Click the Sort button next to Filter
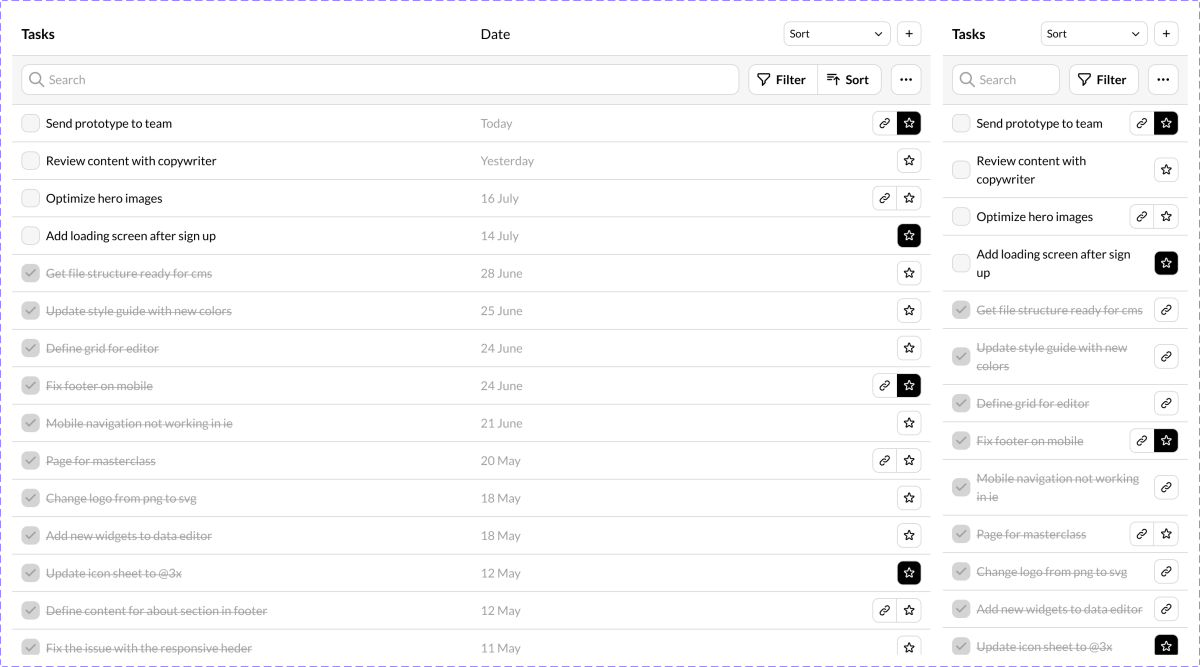The width and height of the screenshot is (1200, 667). click(849, 79)
